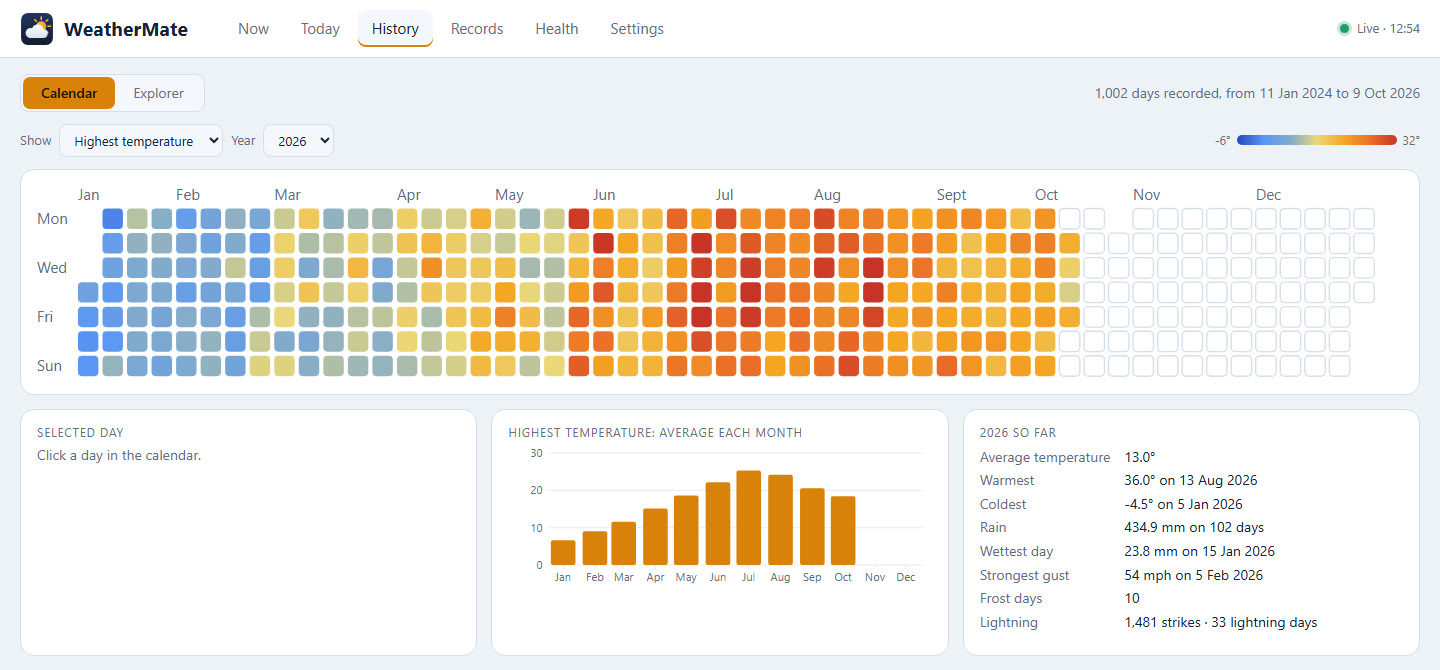
Task: Click the WeatherMate sun-and-cloud logo icon
Action: 37,29
